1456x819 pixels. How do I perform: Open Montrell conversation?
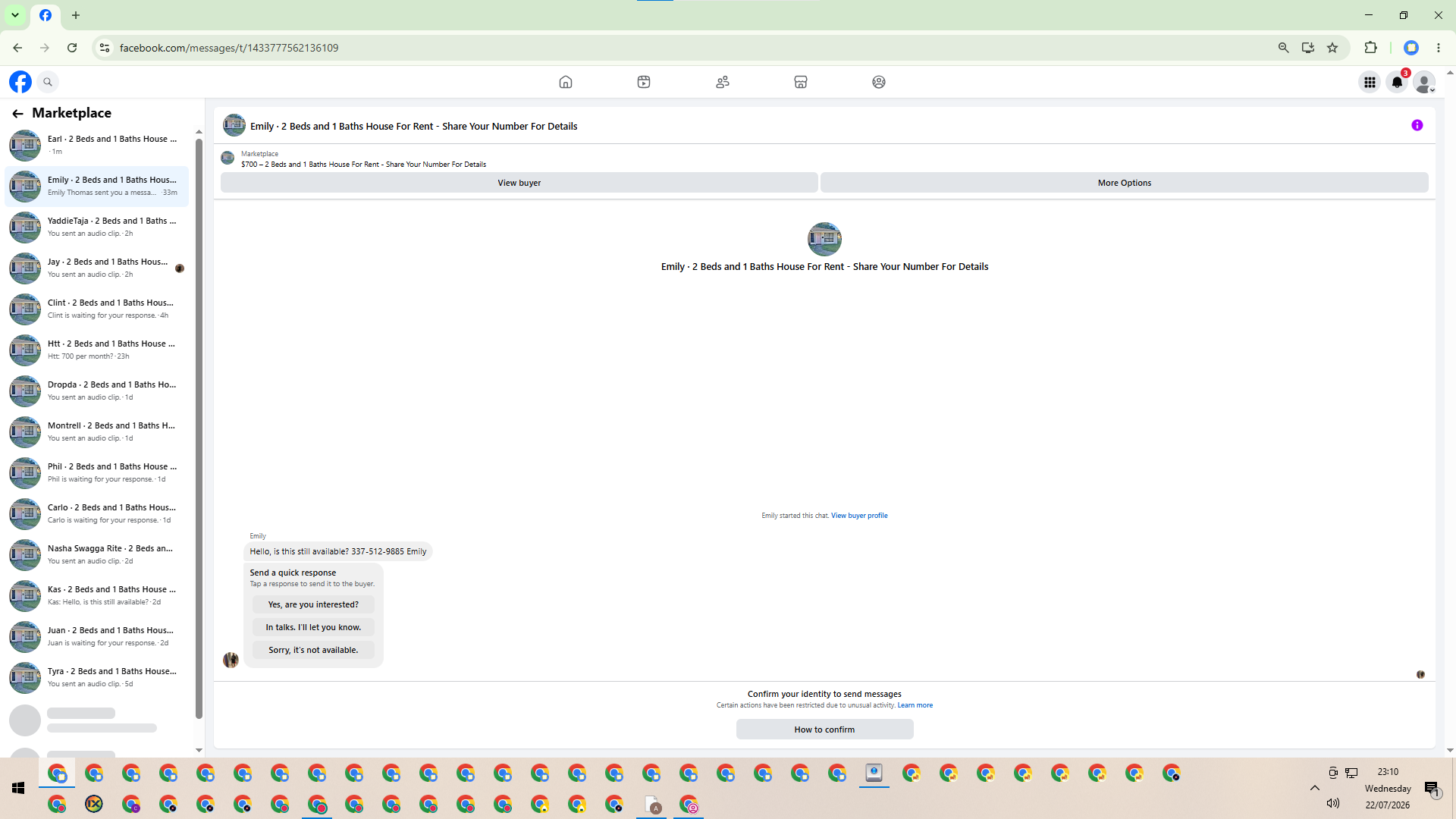97,432
